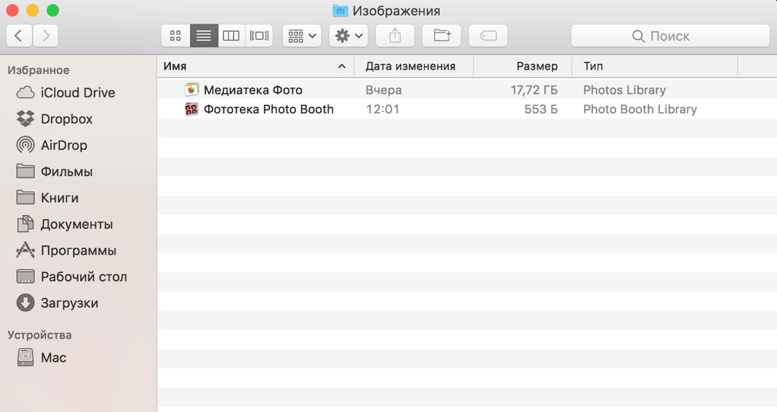Click the Edit Tags toolbar button

(x=488, y=36)
